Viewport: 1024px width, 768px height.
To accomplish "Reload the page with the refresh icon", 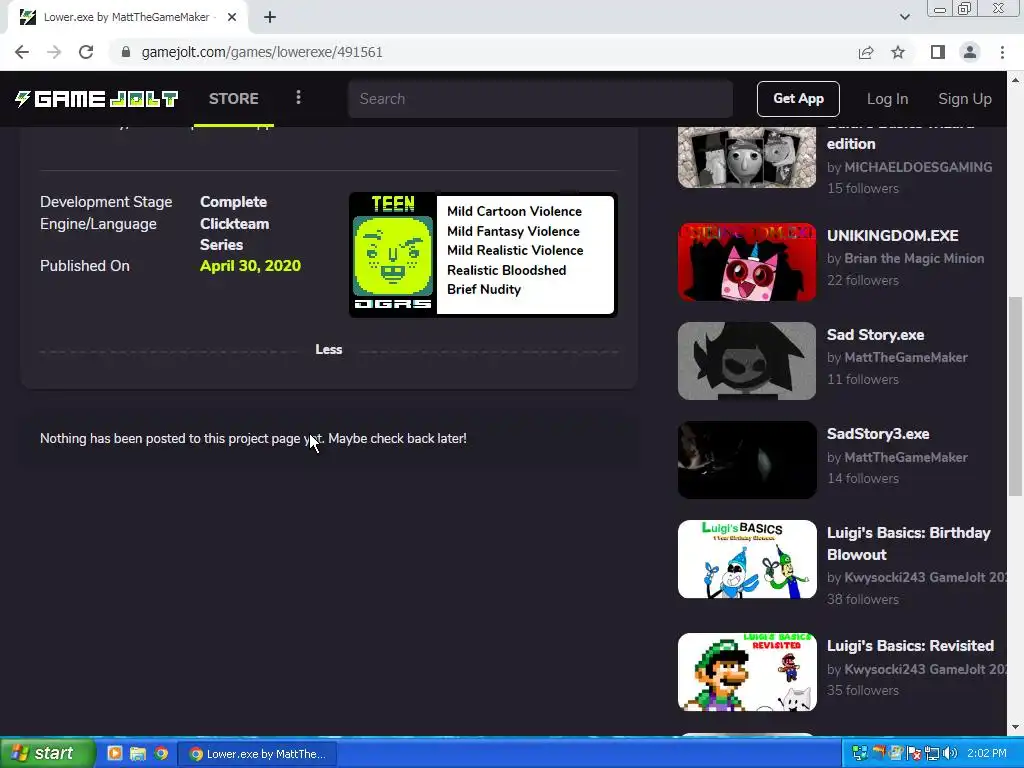I will [x=86, y=52].
